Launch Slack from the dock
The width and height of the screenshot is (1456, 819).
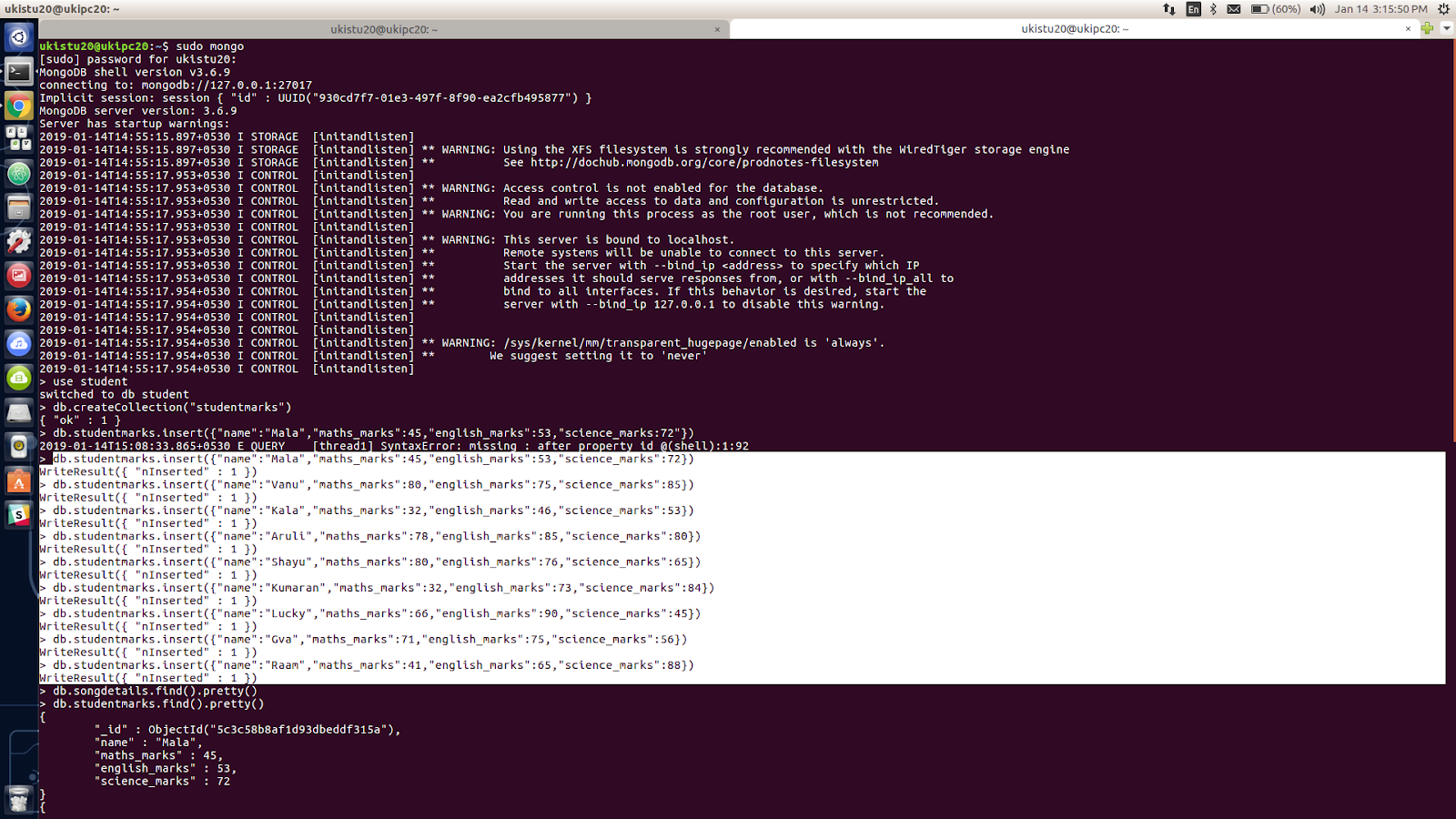(x=18, y=513)
